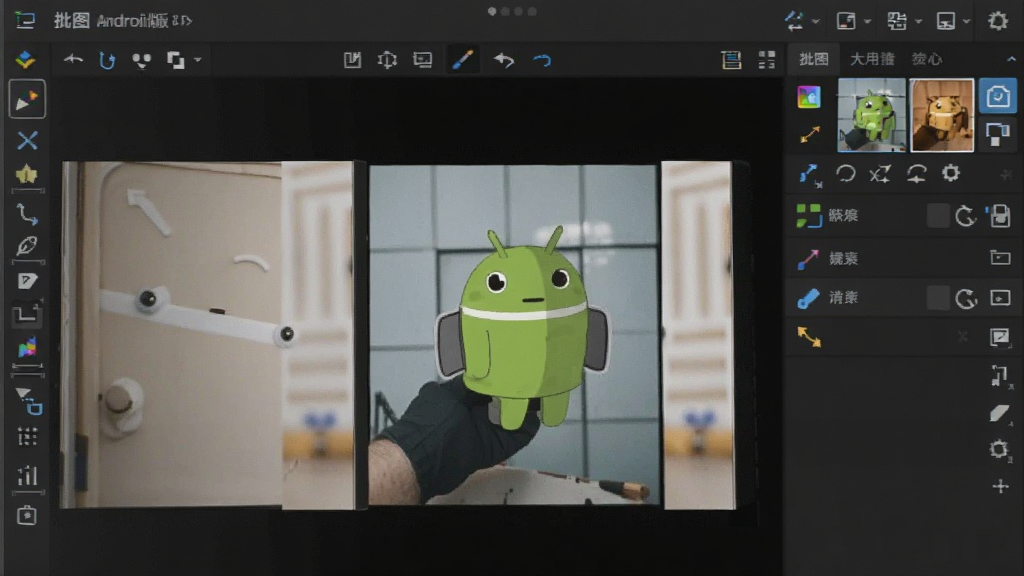Select the yellow Android thumbnail
The image size is (1024, 576).
point(941,115)
